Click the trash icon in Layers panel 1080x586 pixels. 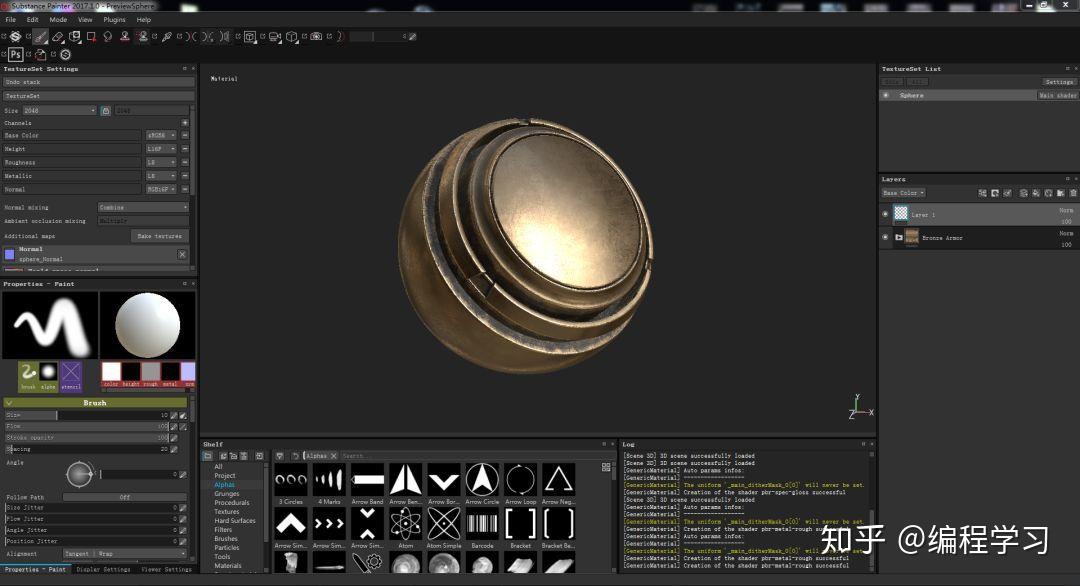pos(1073,193)
